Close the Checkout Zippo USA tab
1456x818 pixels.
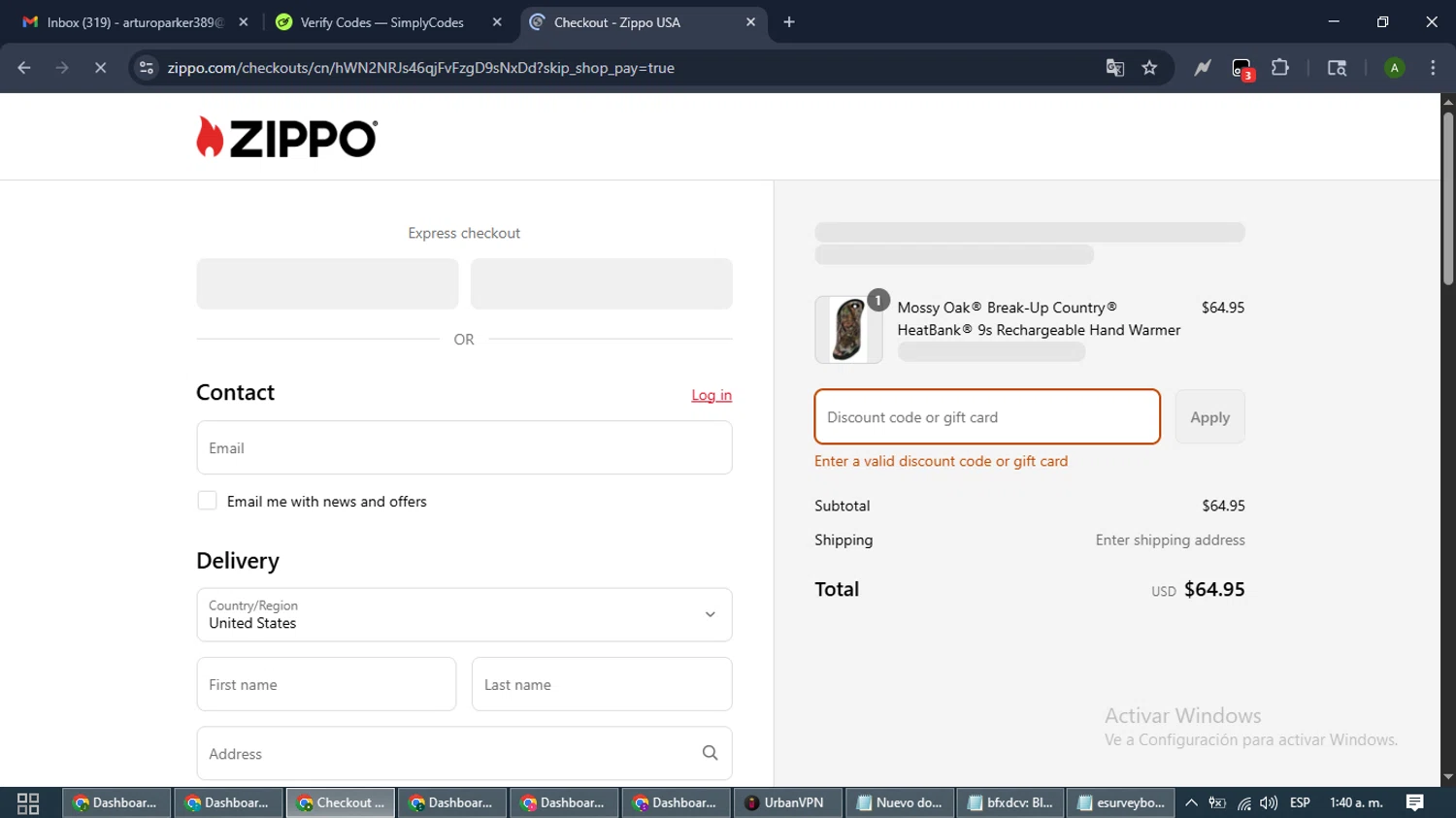(x=750, y=22)
